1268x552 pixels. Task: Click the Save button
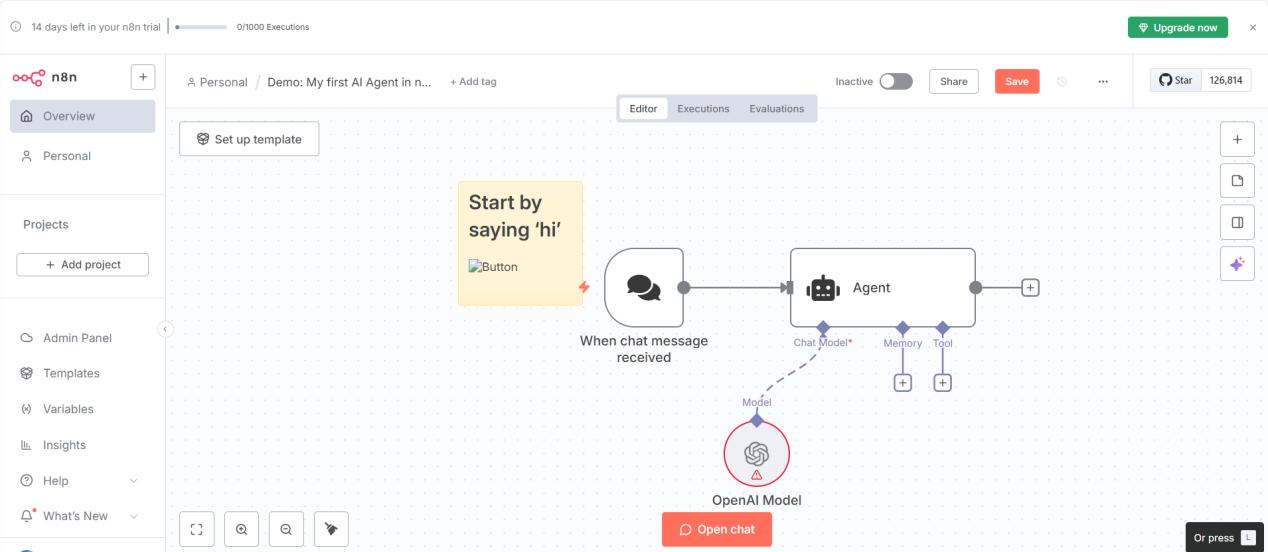1016,82
